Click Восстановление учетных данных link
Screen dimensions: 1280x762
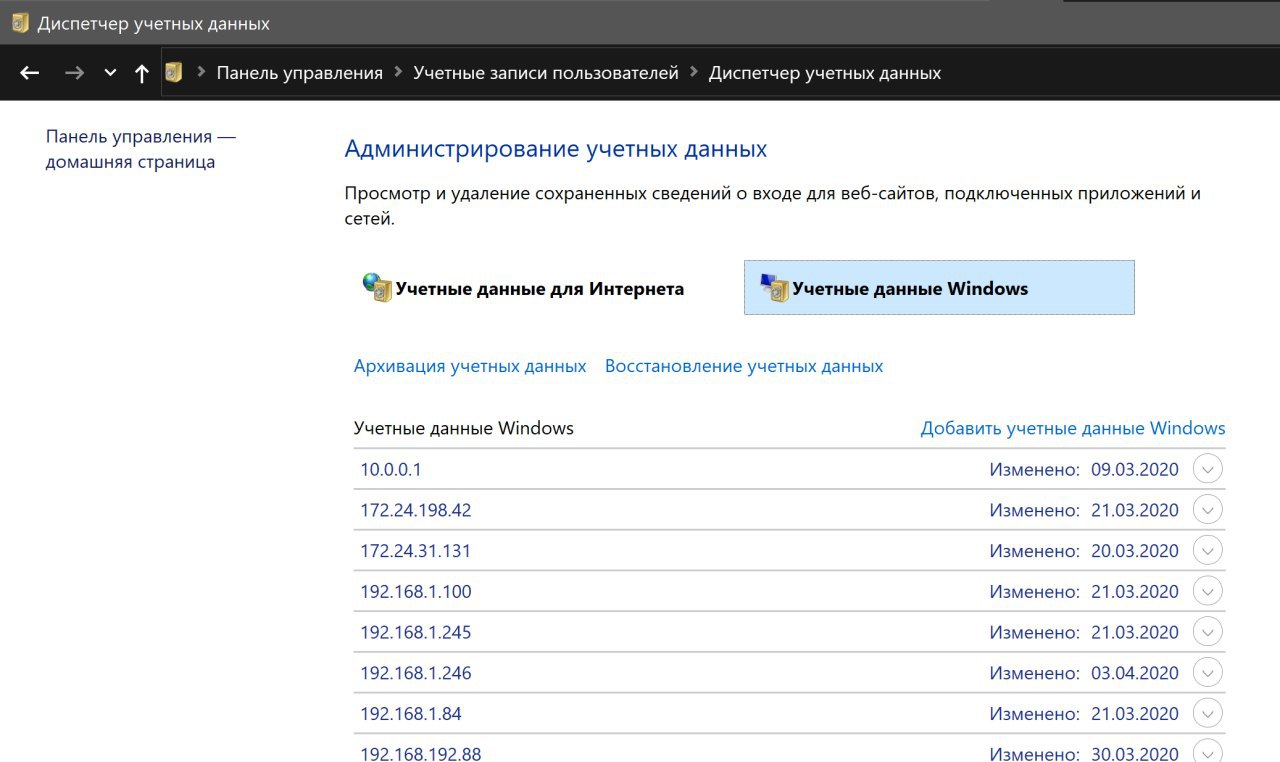[x=744, y=366]
